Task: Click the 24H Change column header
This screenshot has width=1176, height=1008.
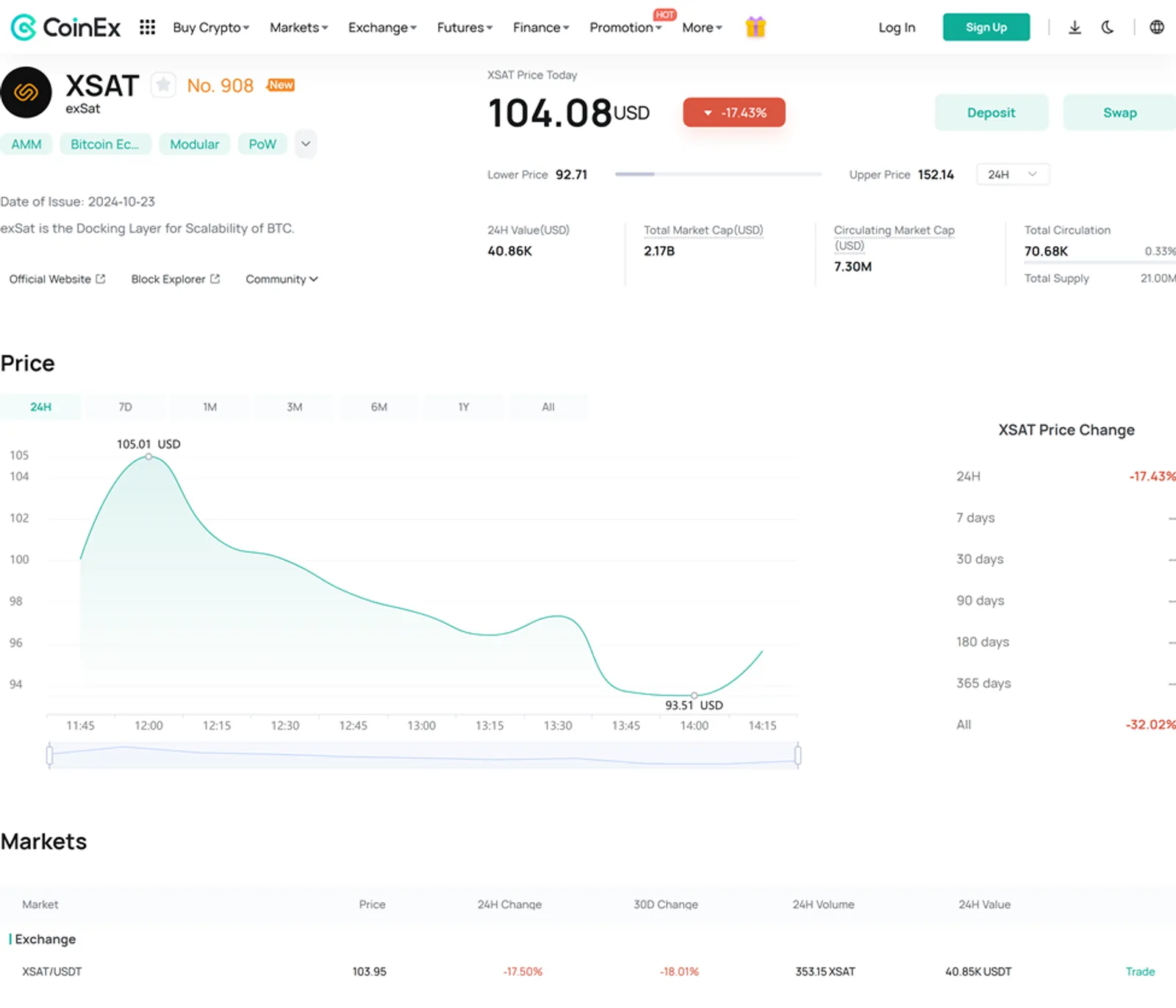Action: point(509,904)
